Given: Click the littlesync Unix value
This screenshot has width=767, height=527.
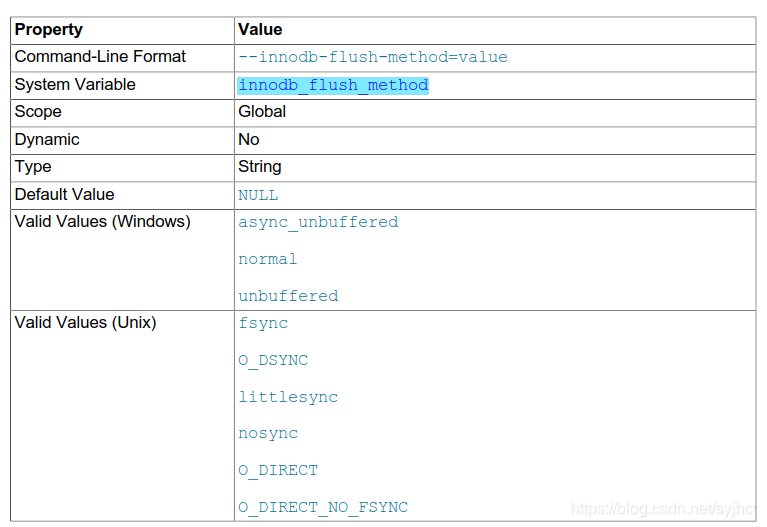Looking at the screenshot, I should [x=288, y=397].
